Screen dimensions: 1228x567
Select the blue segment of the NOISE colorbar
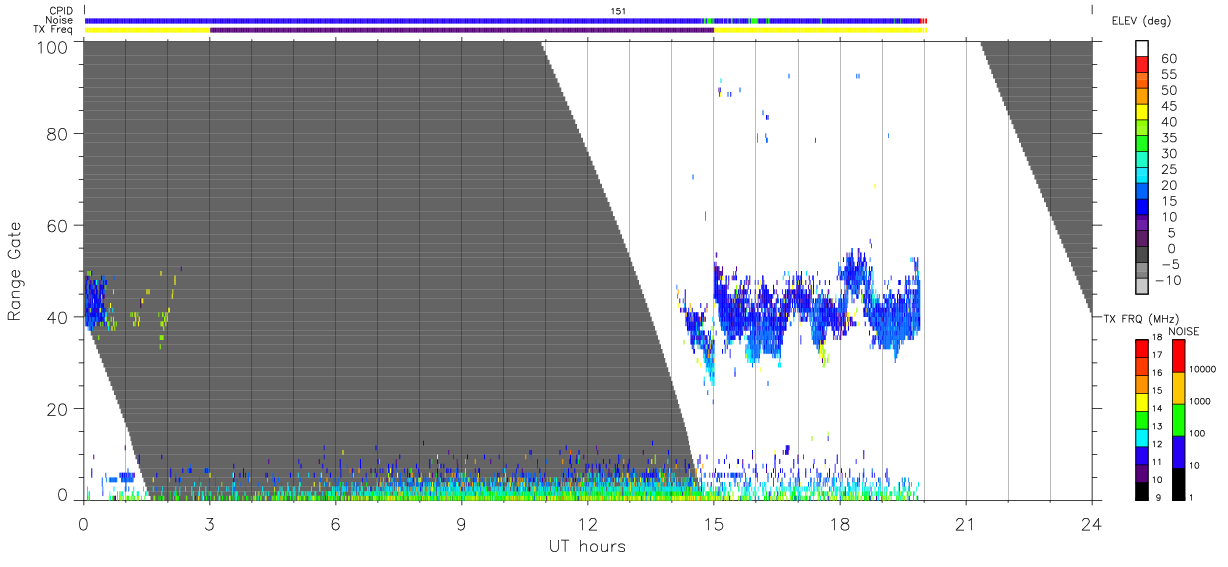[1178, 451]
